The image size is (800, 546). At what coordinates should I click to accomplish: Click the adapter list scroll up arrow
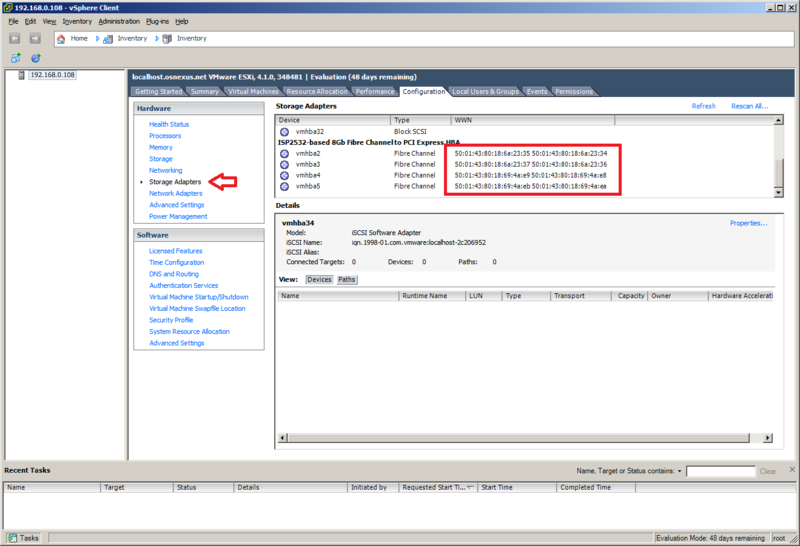(778, 120)
